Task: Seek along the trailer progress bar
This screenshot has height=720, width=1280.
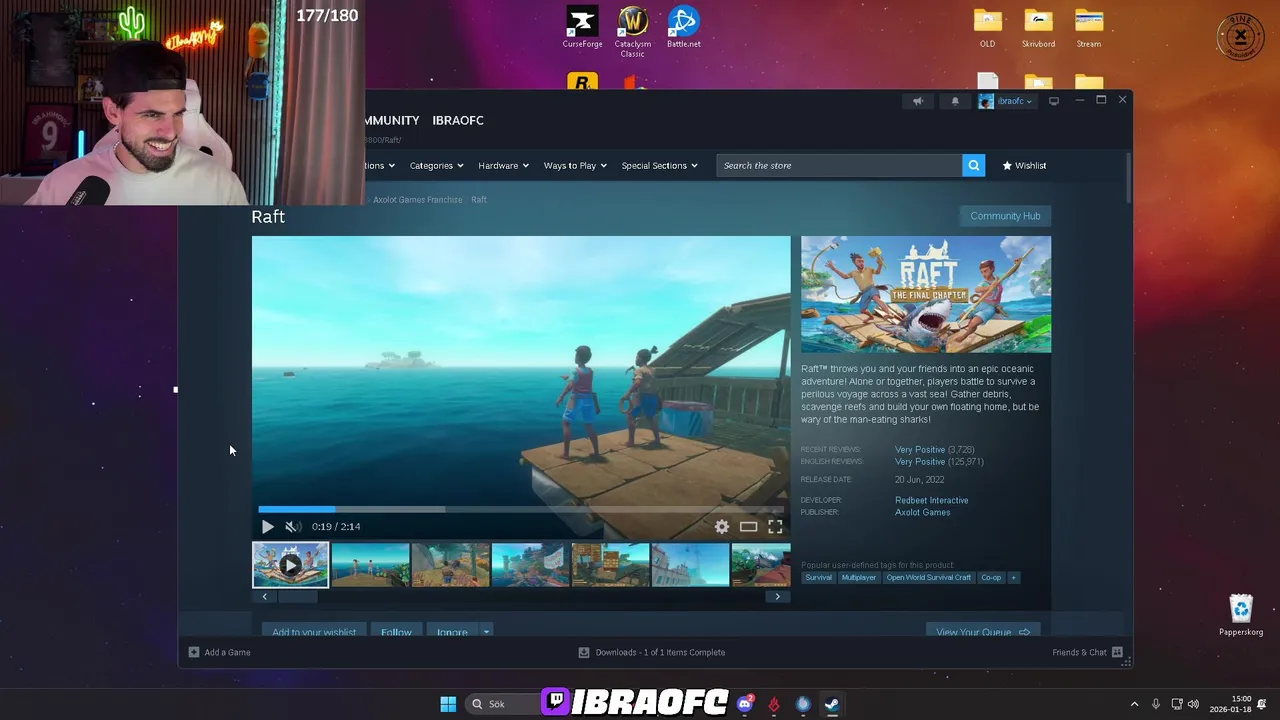Action: 521,509
